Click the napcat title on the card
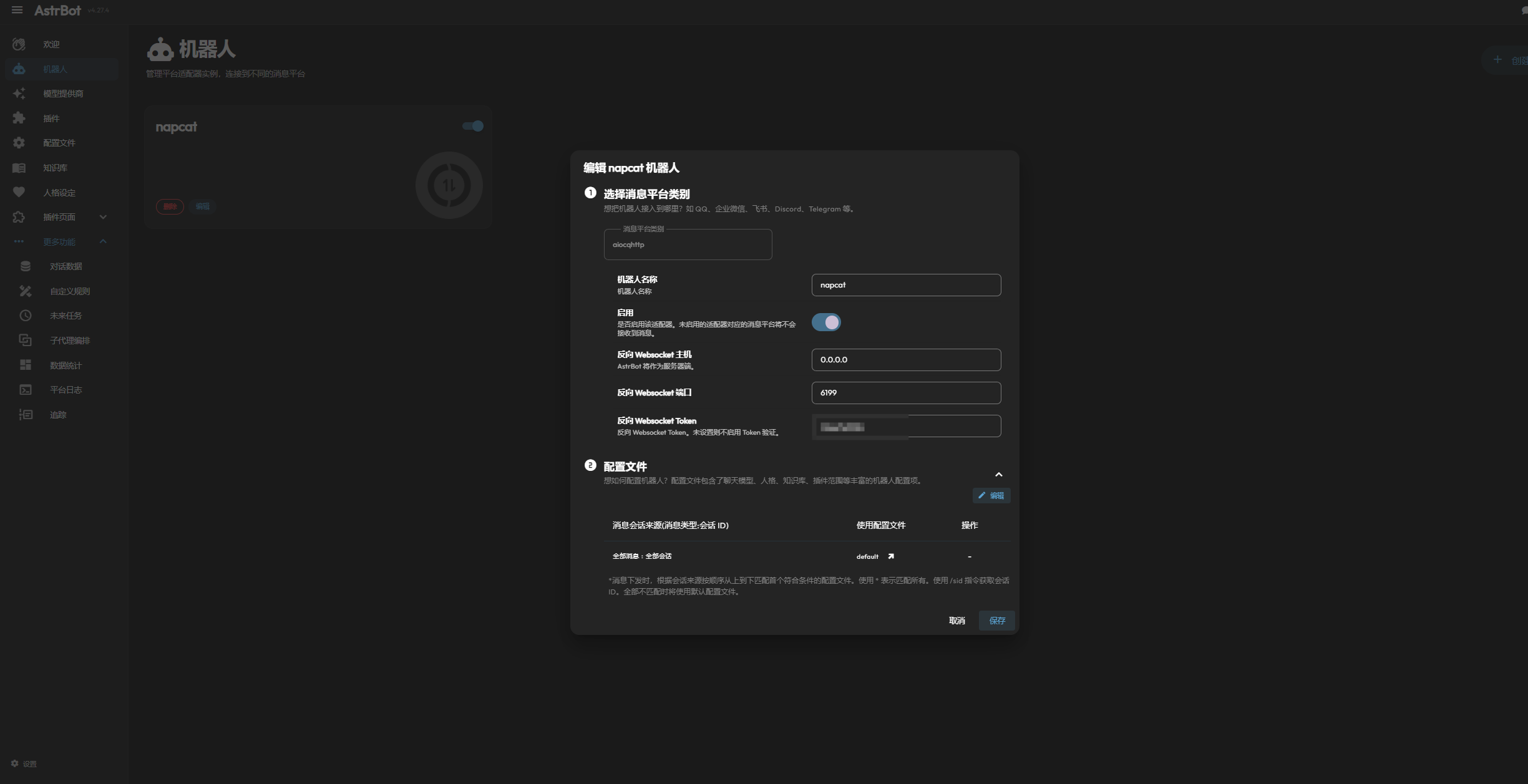 coord(176,127)
